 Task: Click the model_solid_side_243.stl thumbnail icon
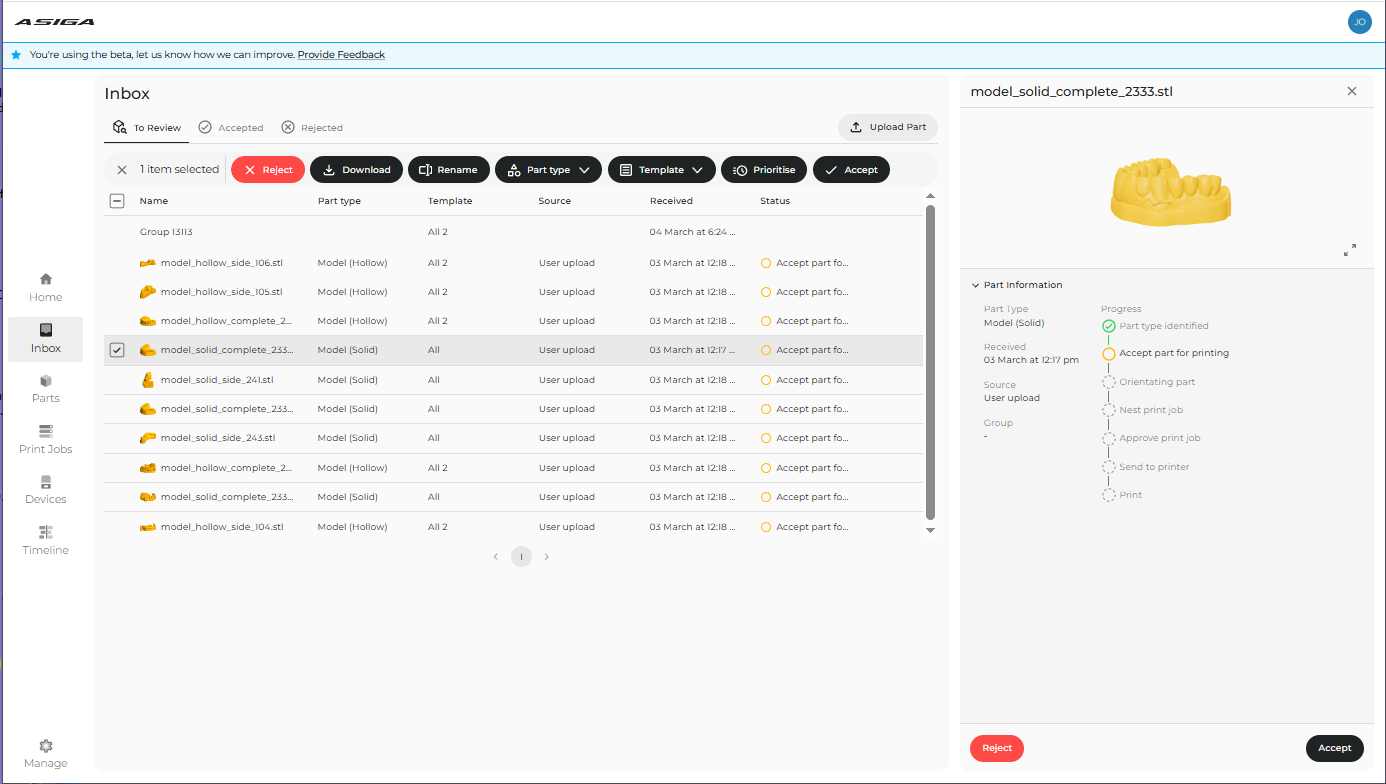147,438
